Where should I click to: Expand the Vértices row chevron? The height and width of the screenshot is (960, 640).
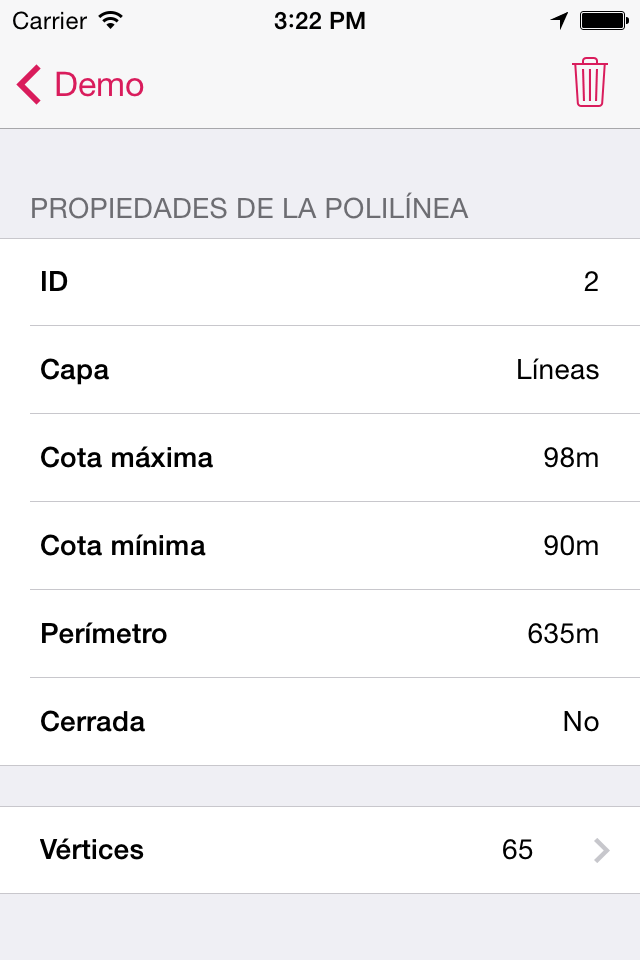tap(601, 850)
